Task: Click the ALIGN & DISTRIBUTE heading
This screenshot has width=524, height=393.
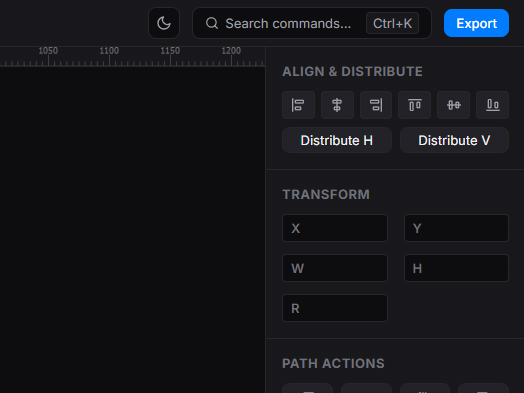Action: tap(353, 72)
